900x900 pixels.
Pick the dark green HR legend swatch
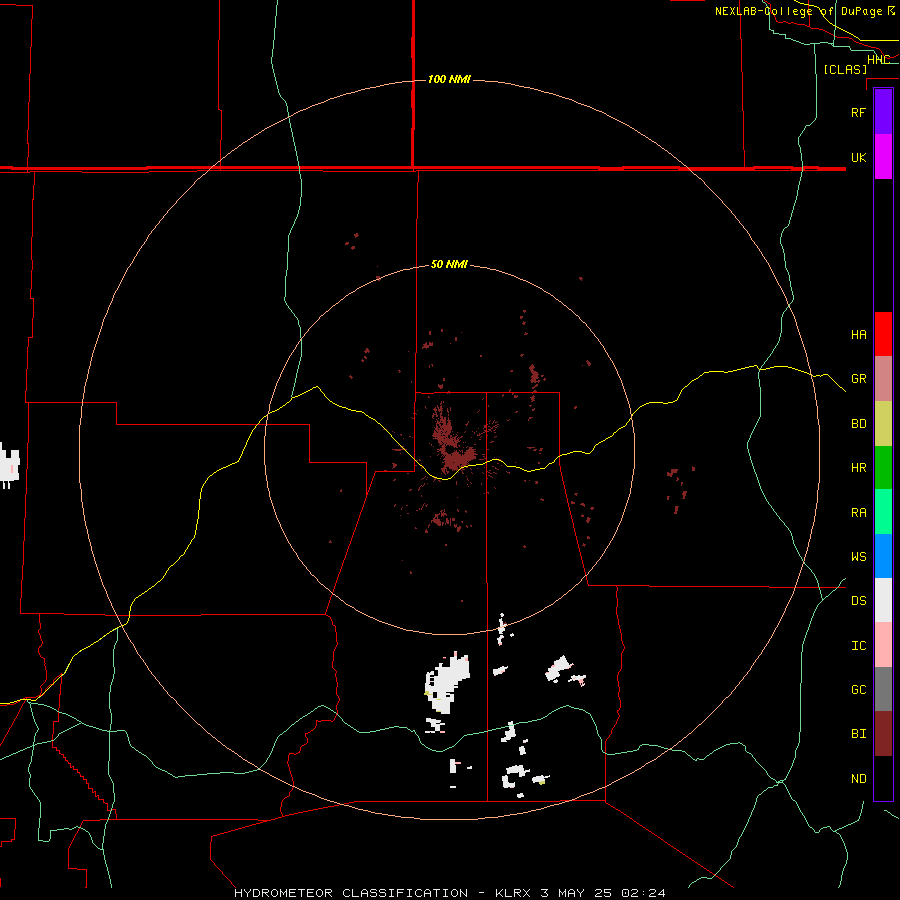pyautogui.click(x=883, y=468)
